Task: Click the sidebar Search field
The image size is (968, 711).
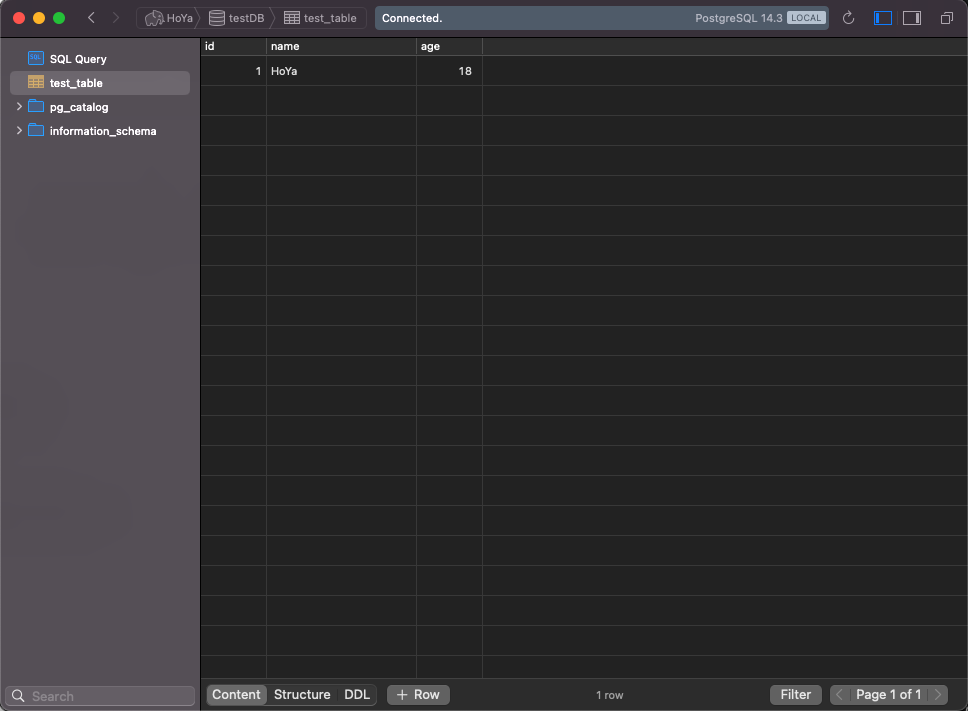Action: pos(100,696)
